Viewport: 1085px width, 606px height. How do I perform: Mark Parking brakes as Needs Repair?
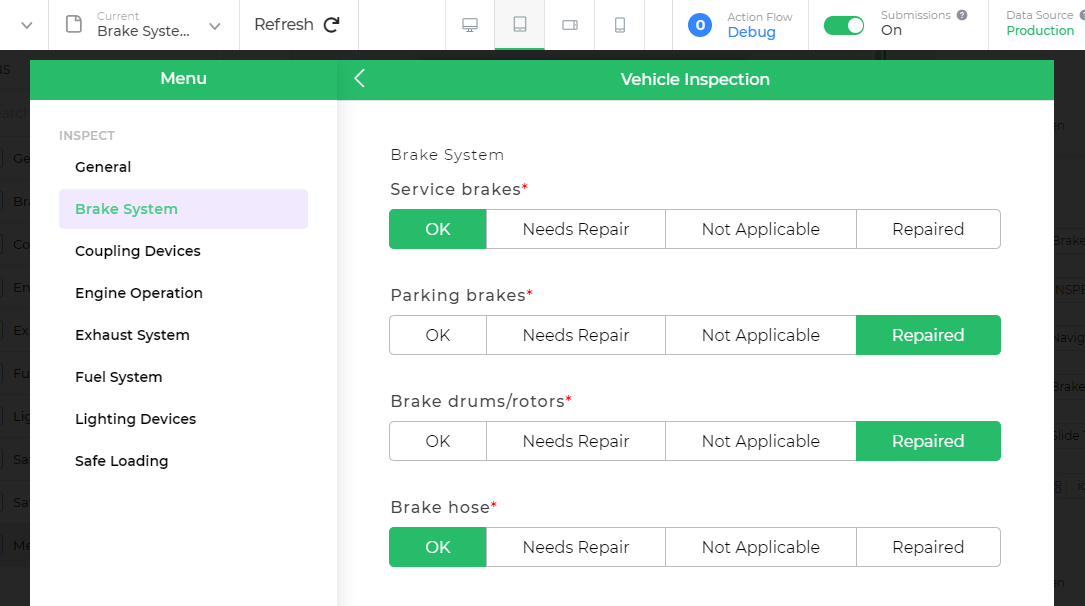tap(576, 335)
